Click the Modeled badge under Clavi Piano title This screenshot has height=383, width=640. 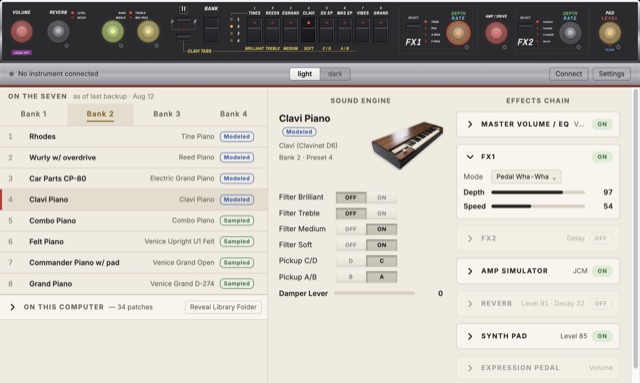click(299, 132)
